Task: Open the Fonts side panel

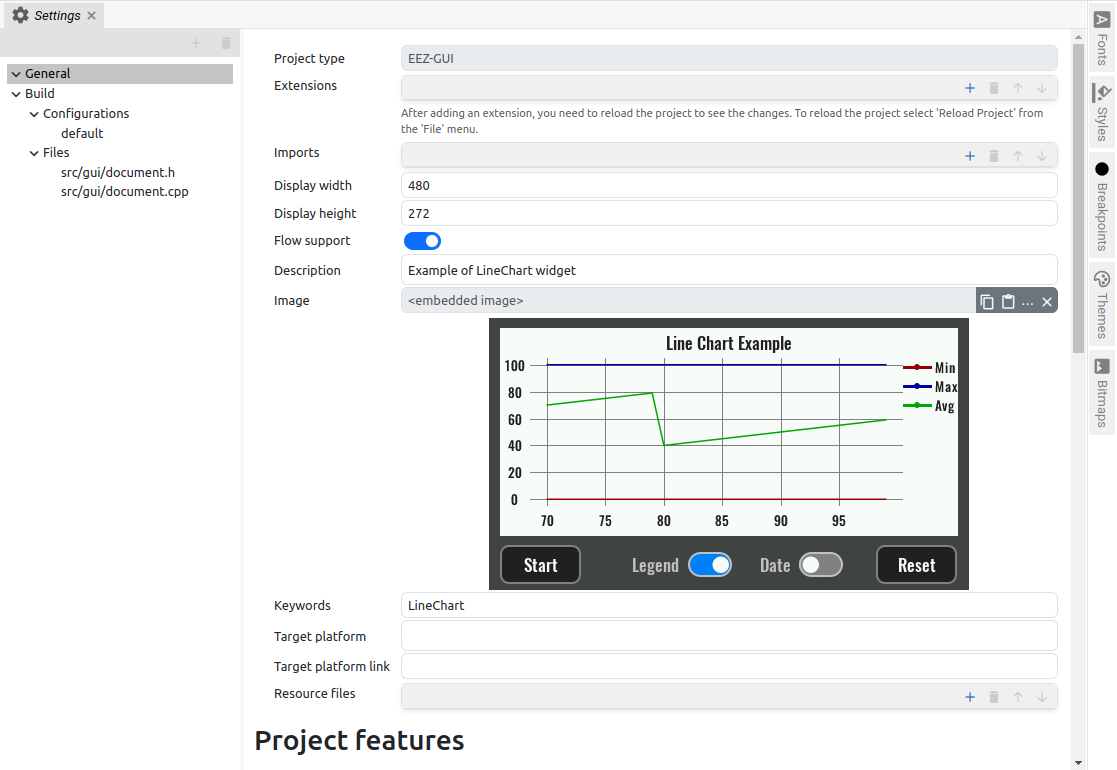Action: (x=1102, y=38)
